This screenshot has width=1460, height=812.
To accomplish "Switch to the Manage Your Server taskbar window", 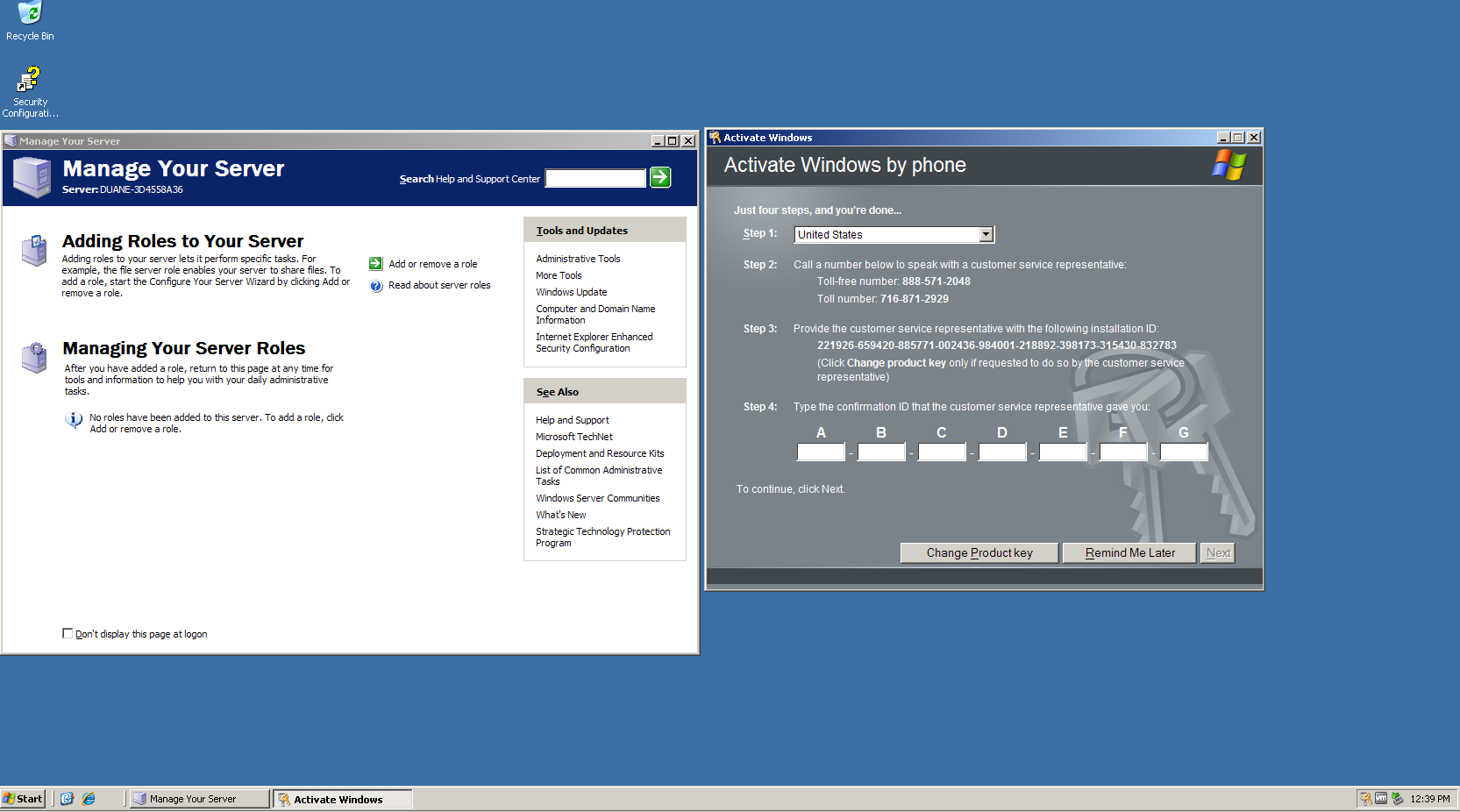I will coord(197,798).
